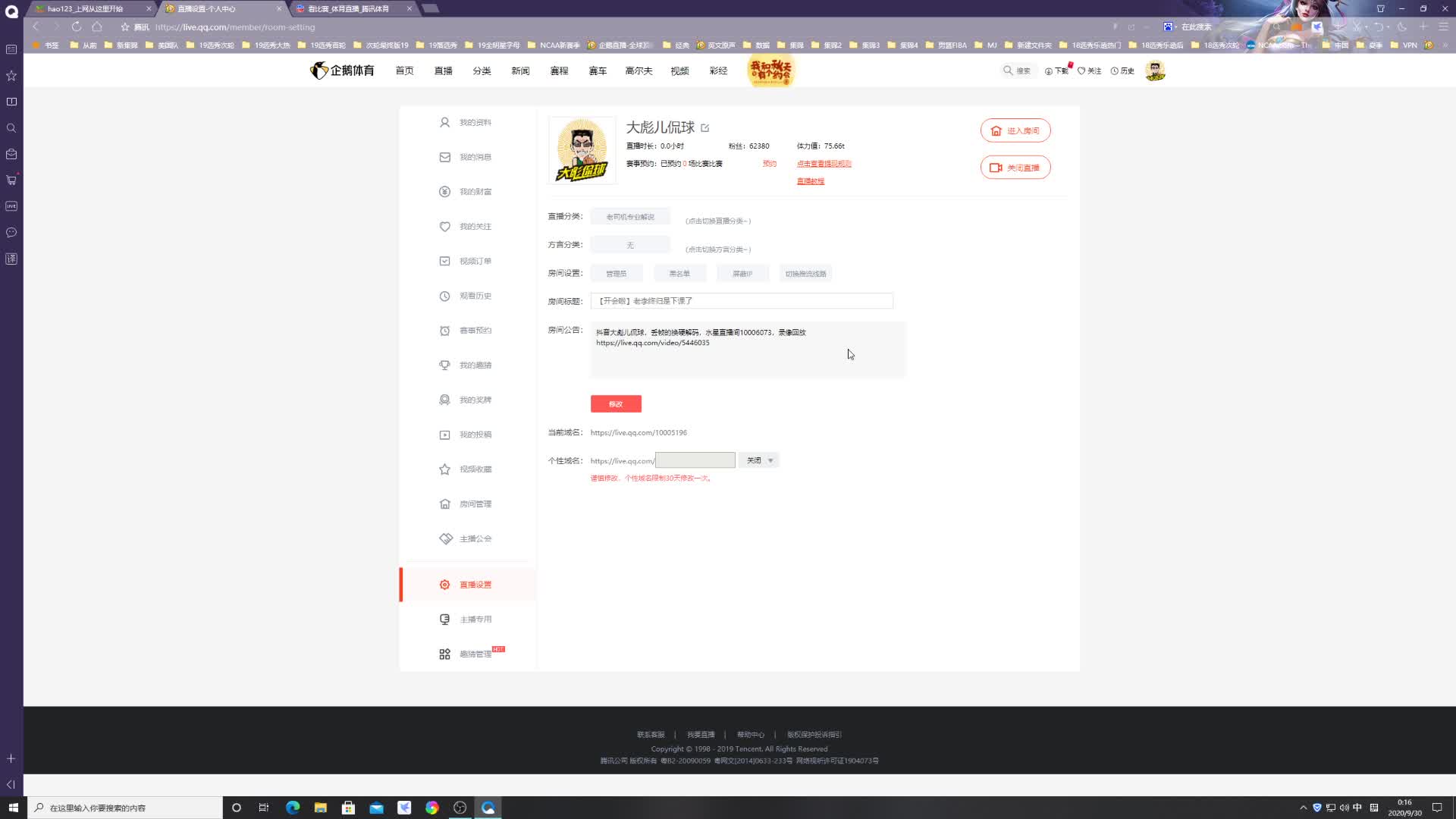Click the 老司机专业解说 category selector
1456x819 pixels.
click(630, 218)
